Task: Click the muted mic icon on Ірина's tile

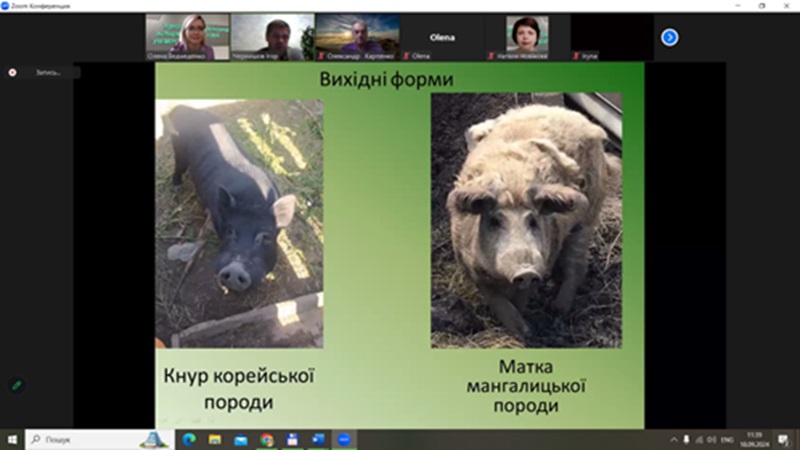Action: (x=576, y=56)
